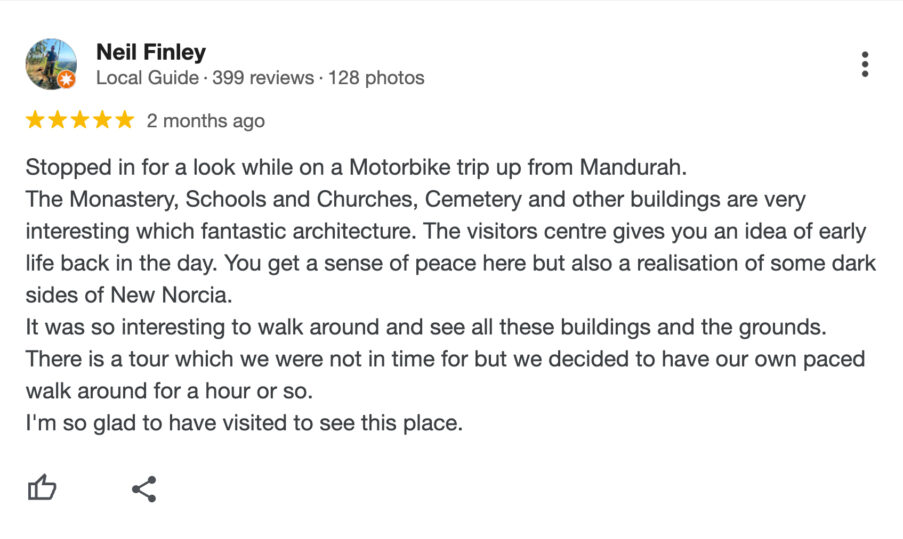Click the "It was so interesting" review line
903x539 pixels.
(x=426, y=327)
